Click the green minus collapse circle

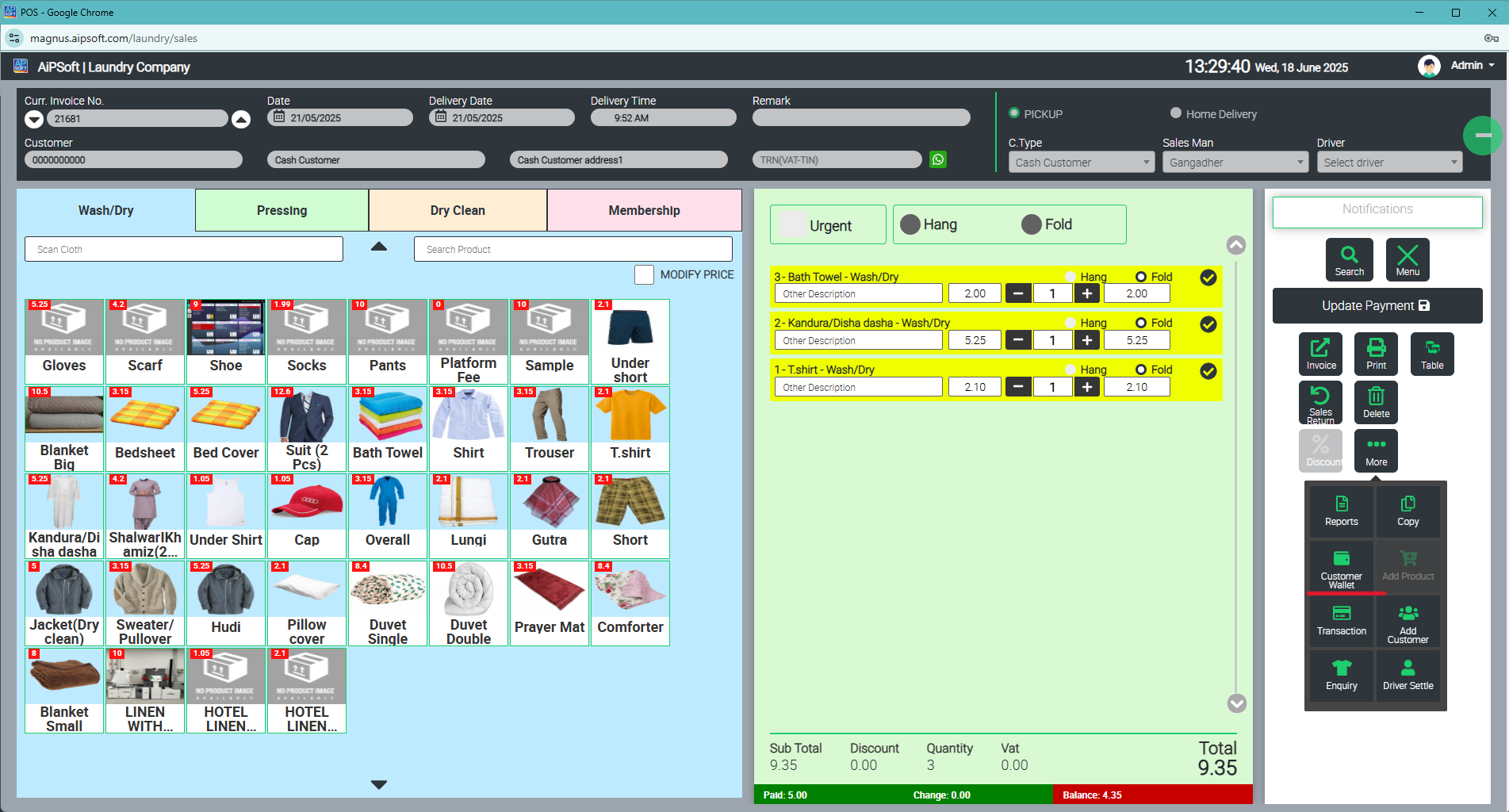coord(1482,136)
